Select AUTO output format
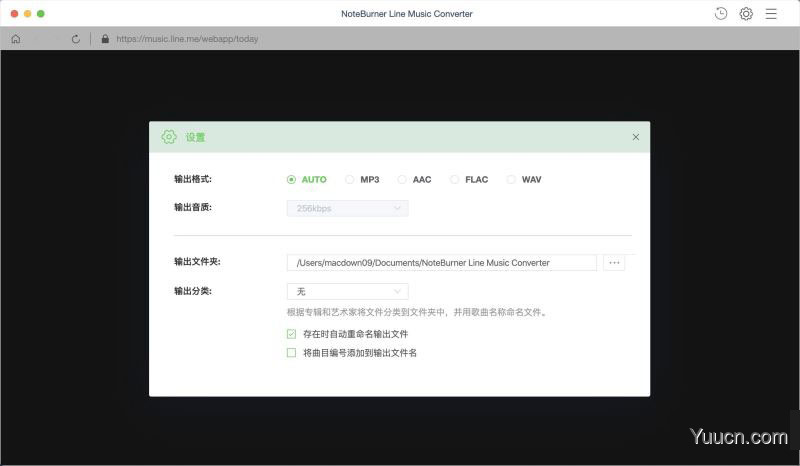 [291, 180]
